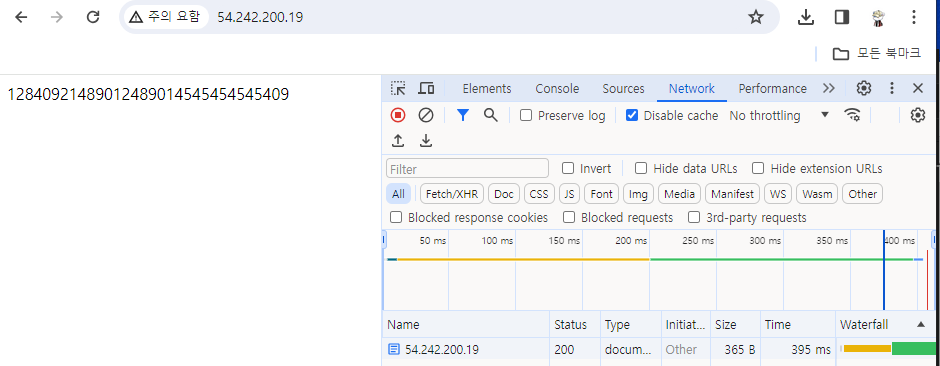The width and height of the screenshot is (940, 366).
Task: Sort by the Status column header
Action: pyautogui.click(x=574, y=325)
